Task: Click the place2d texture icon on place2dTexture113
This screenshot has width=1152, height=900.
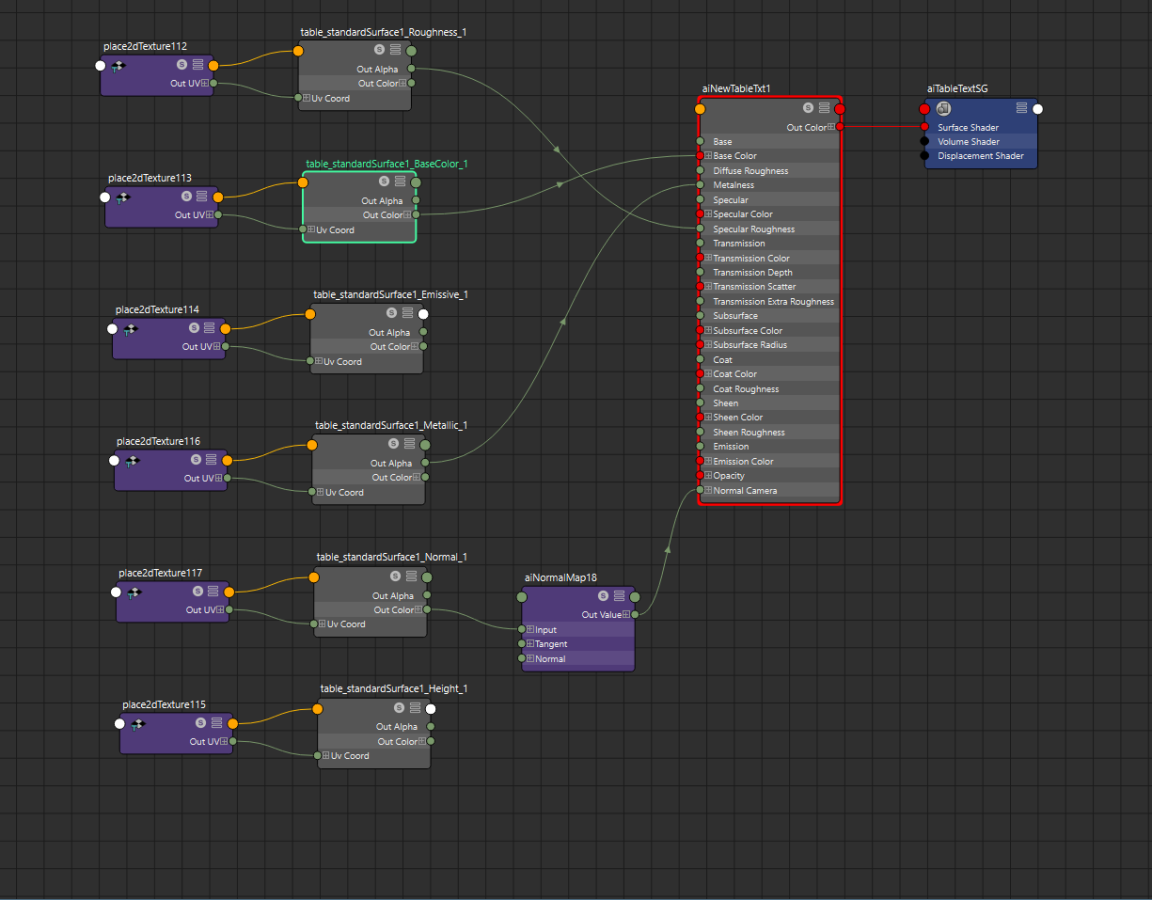Action: pyautogui.click(x=123, y=198)
